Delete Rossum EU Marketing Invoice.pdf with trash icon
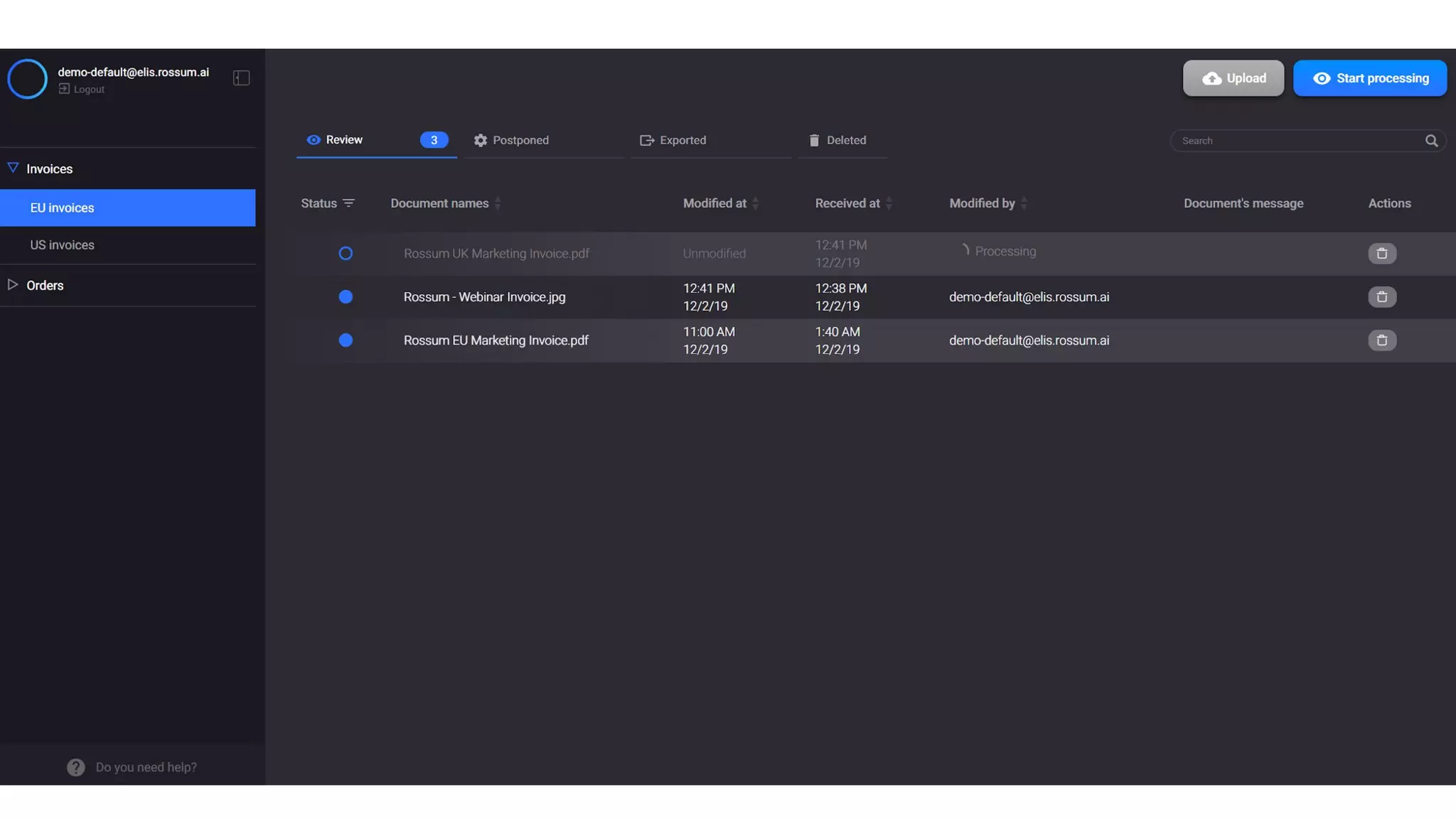This screenshot has height=819, width=1456. pyautogui.click(x=1381, y=341)
